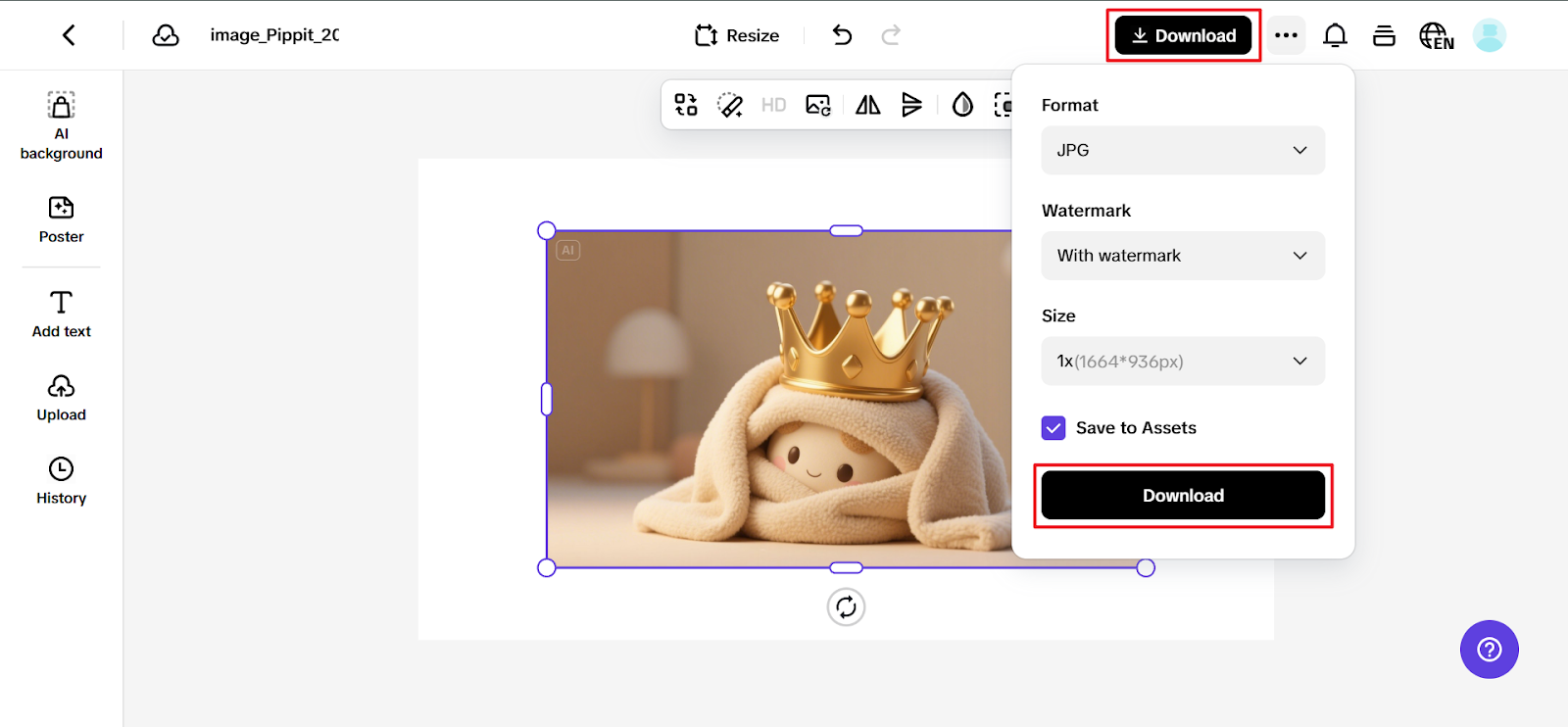Select Poster in the left sidebar

click(61, 219)
